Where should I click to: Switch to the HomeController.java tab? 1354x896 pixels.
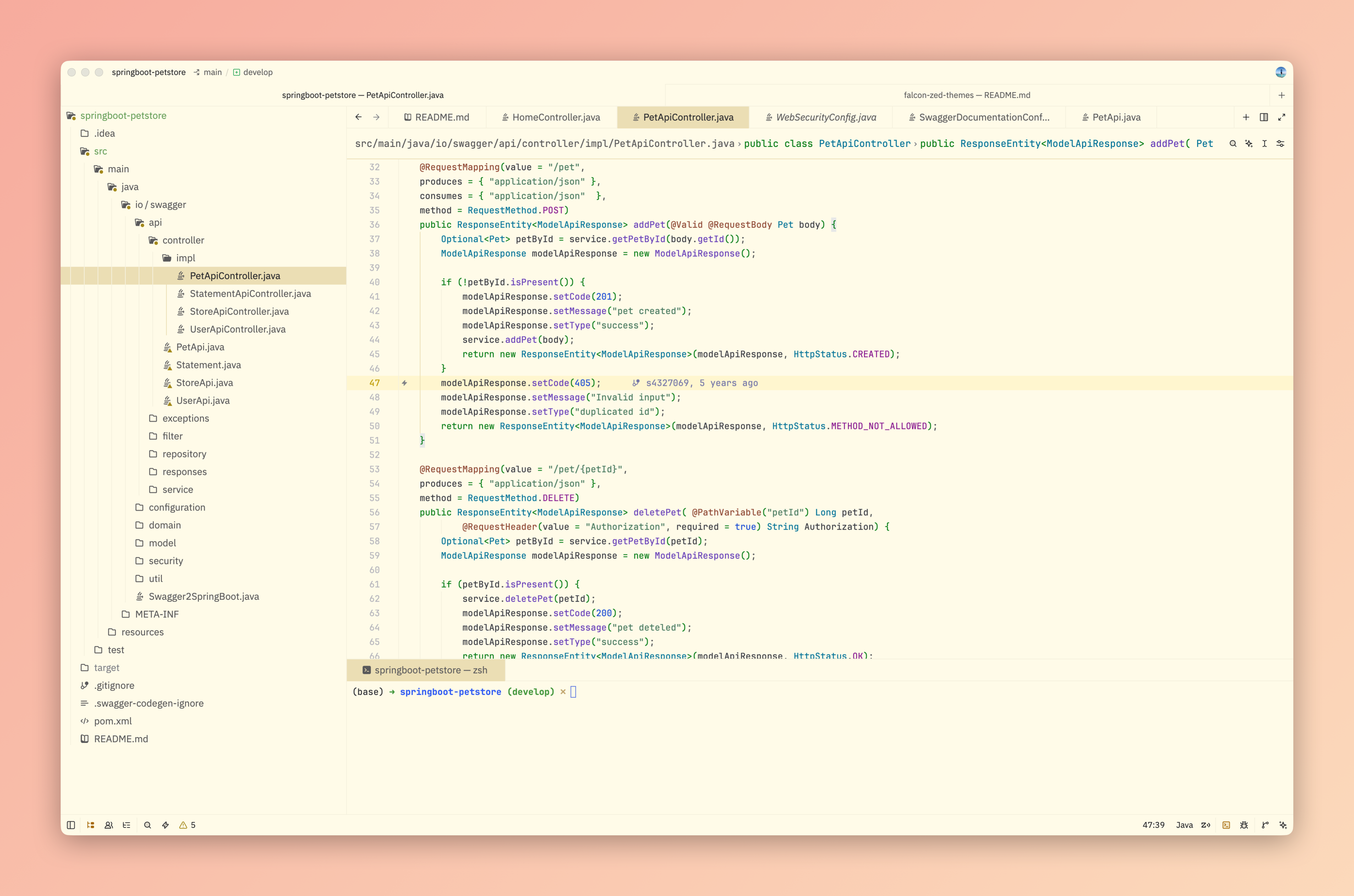(551, 117)
